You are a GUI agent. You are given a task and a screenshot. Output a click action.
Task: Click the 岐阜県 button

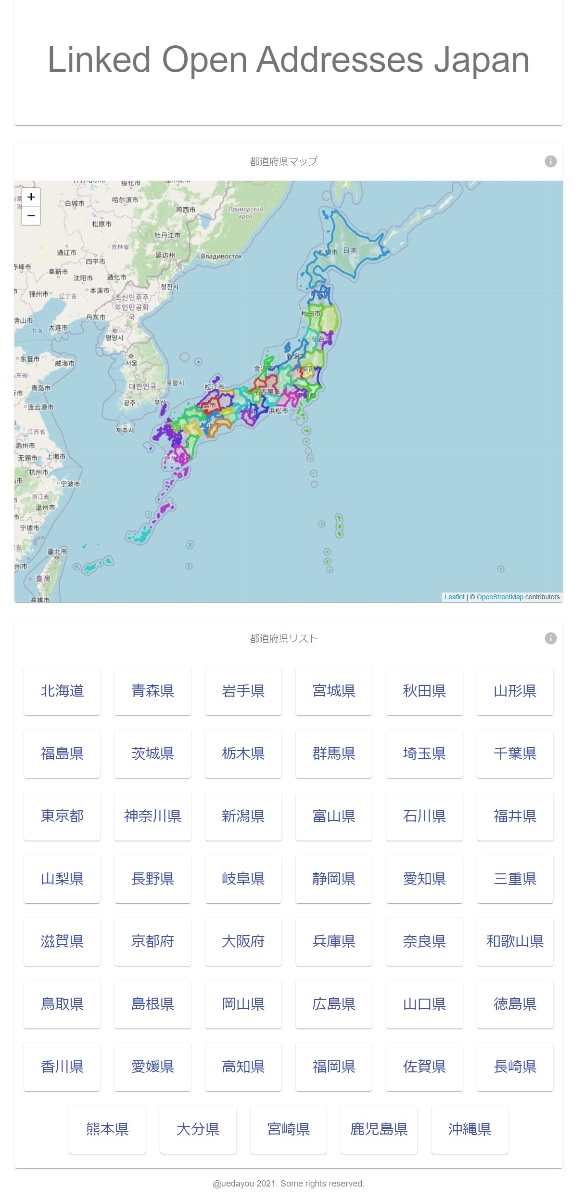click(x=243, y=879)
